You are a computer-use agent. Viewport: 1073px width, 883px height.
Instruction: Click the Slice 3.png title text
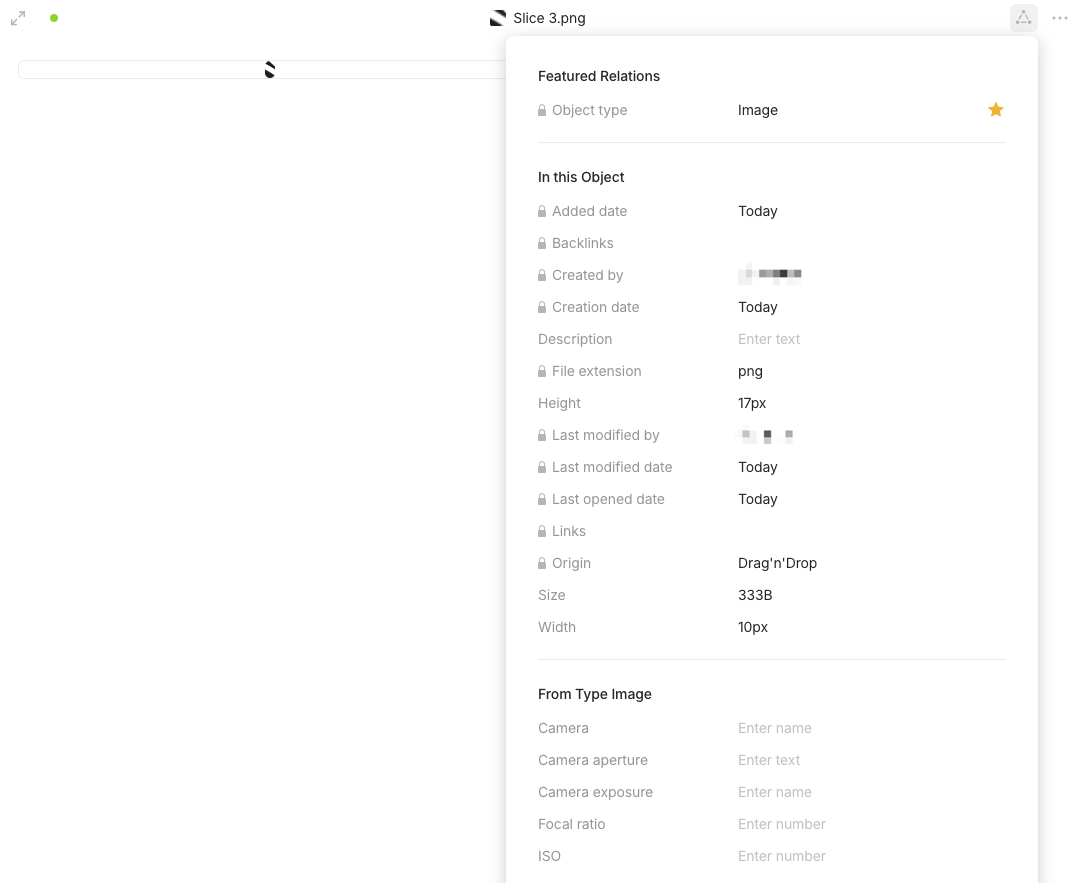tap(550, 18)
